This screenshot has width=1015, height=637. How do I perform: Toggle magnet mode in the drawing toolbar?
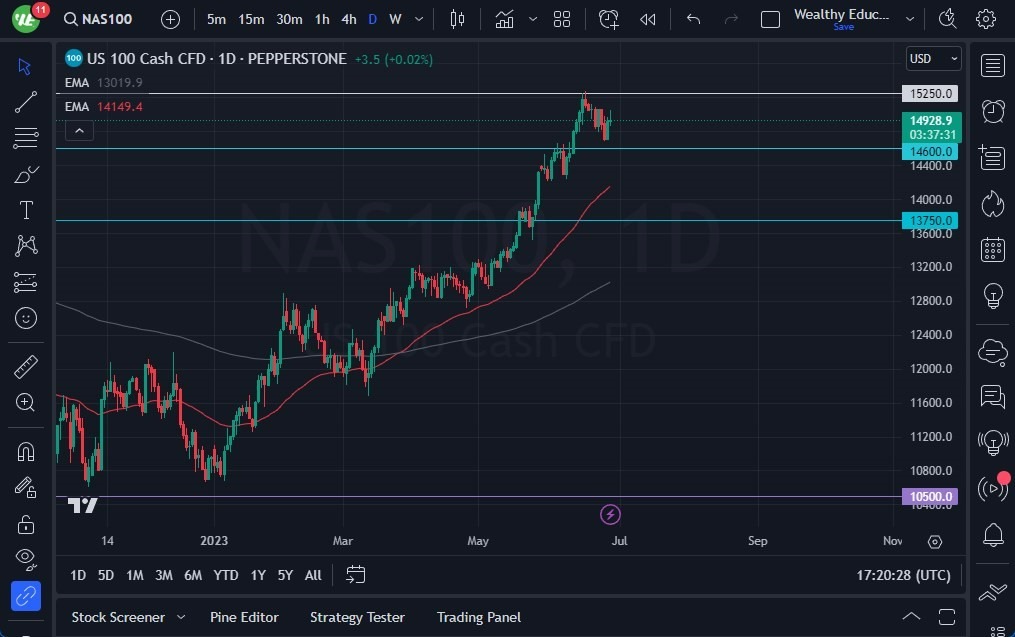pos(25,451)
